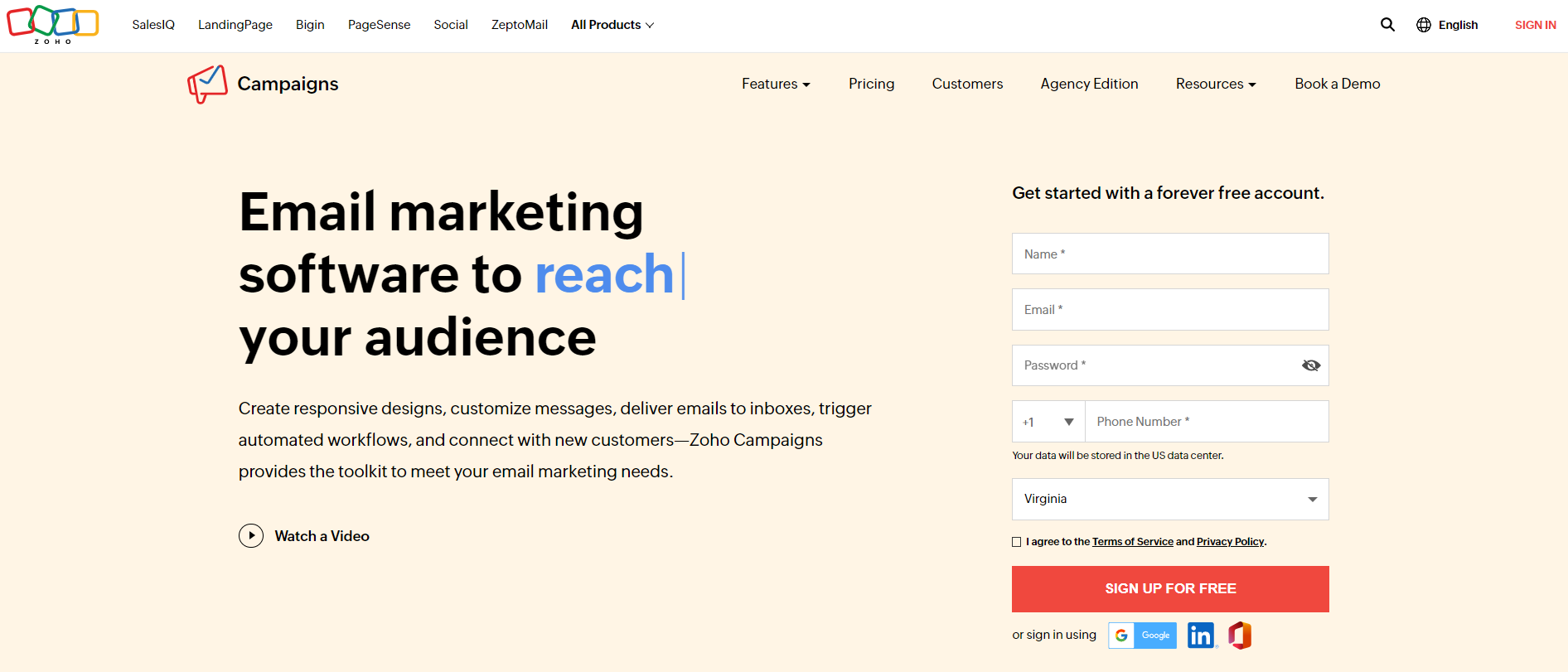
Task: Click the Email input field
Action: [x=1169, y=309]
